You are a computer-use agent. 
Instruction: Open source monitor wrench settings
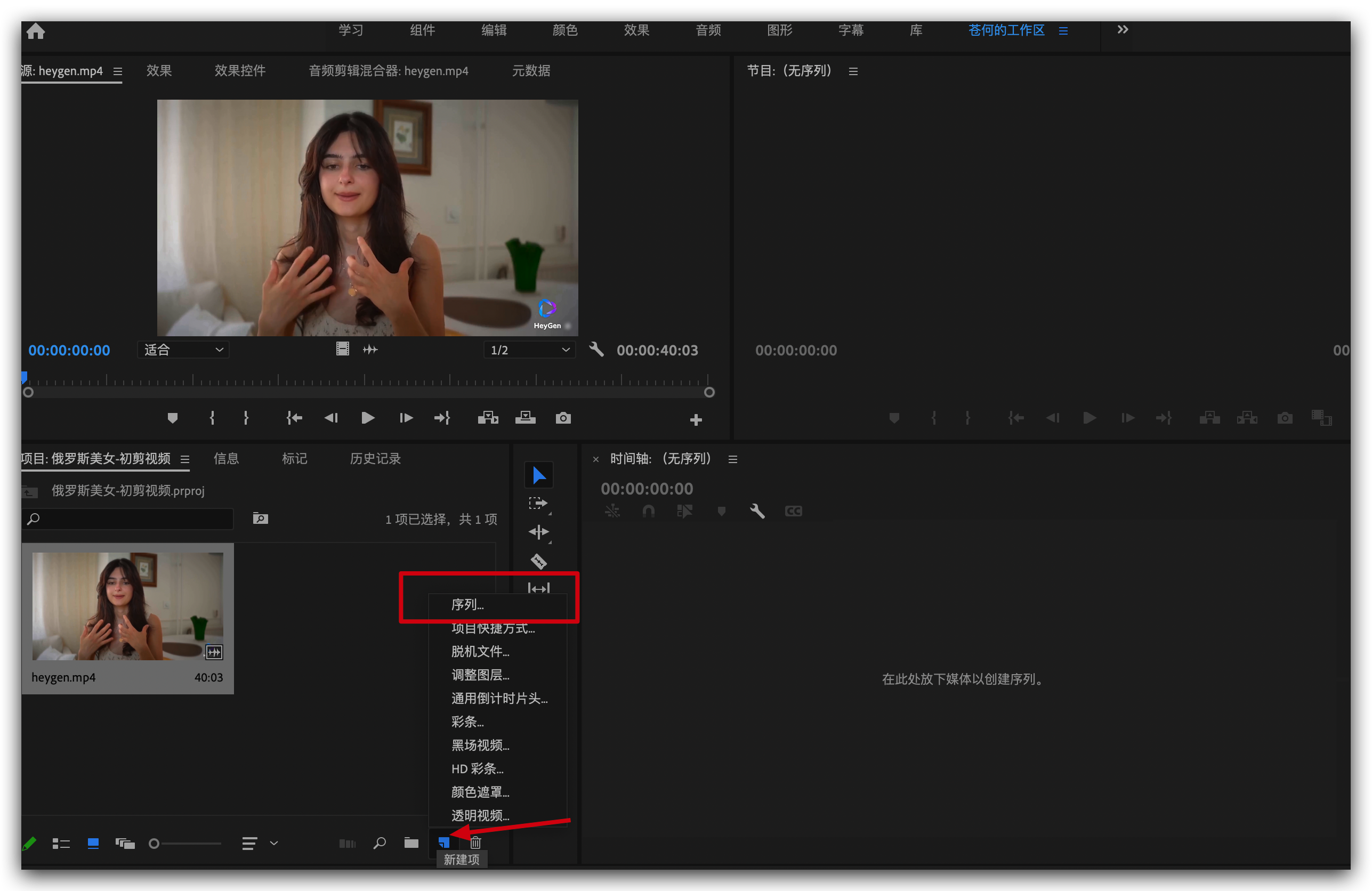(596, 349)
